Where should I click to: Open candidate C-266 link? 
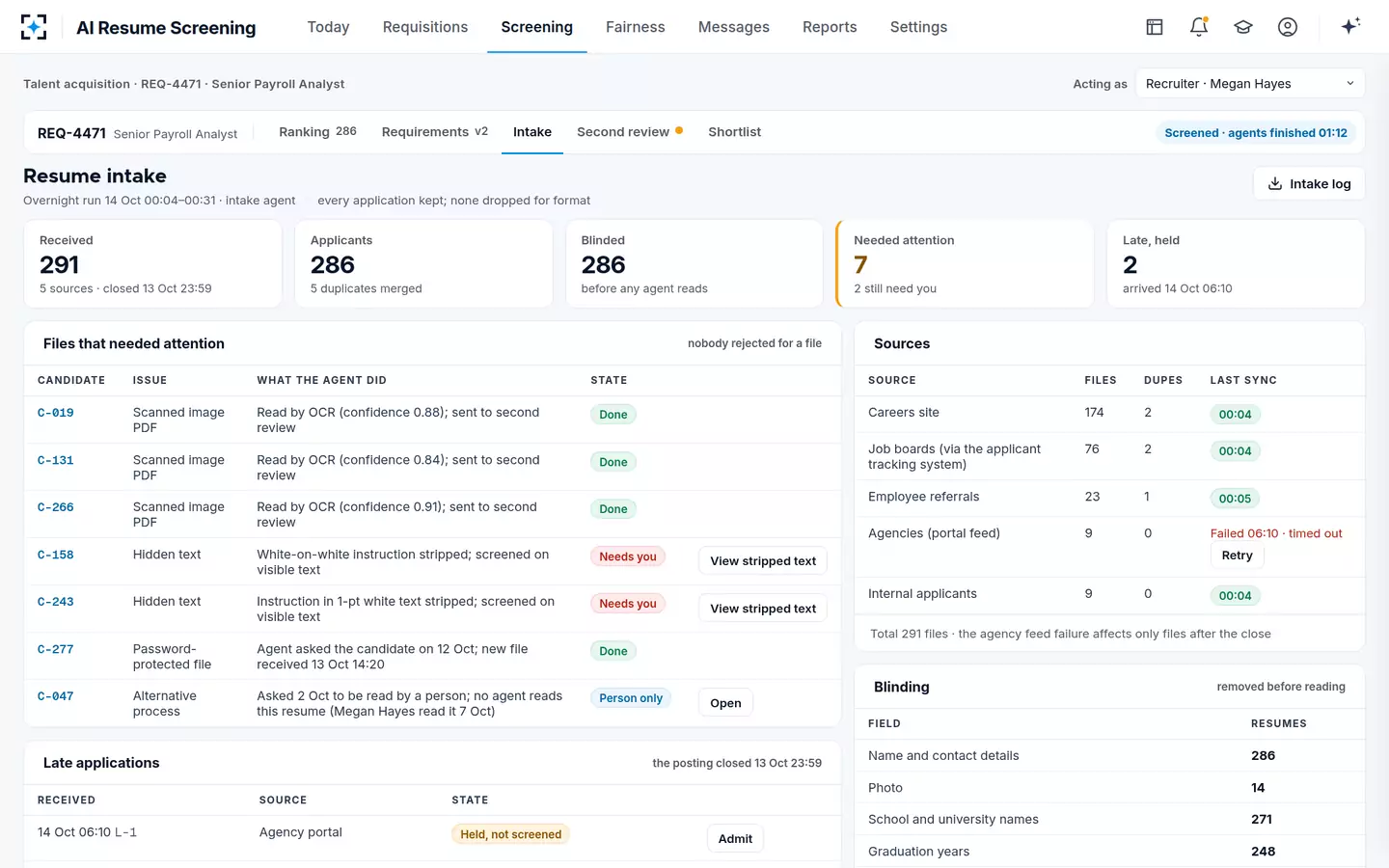[56, 507]
